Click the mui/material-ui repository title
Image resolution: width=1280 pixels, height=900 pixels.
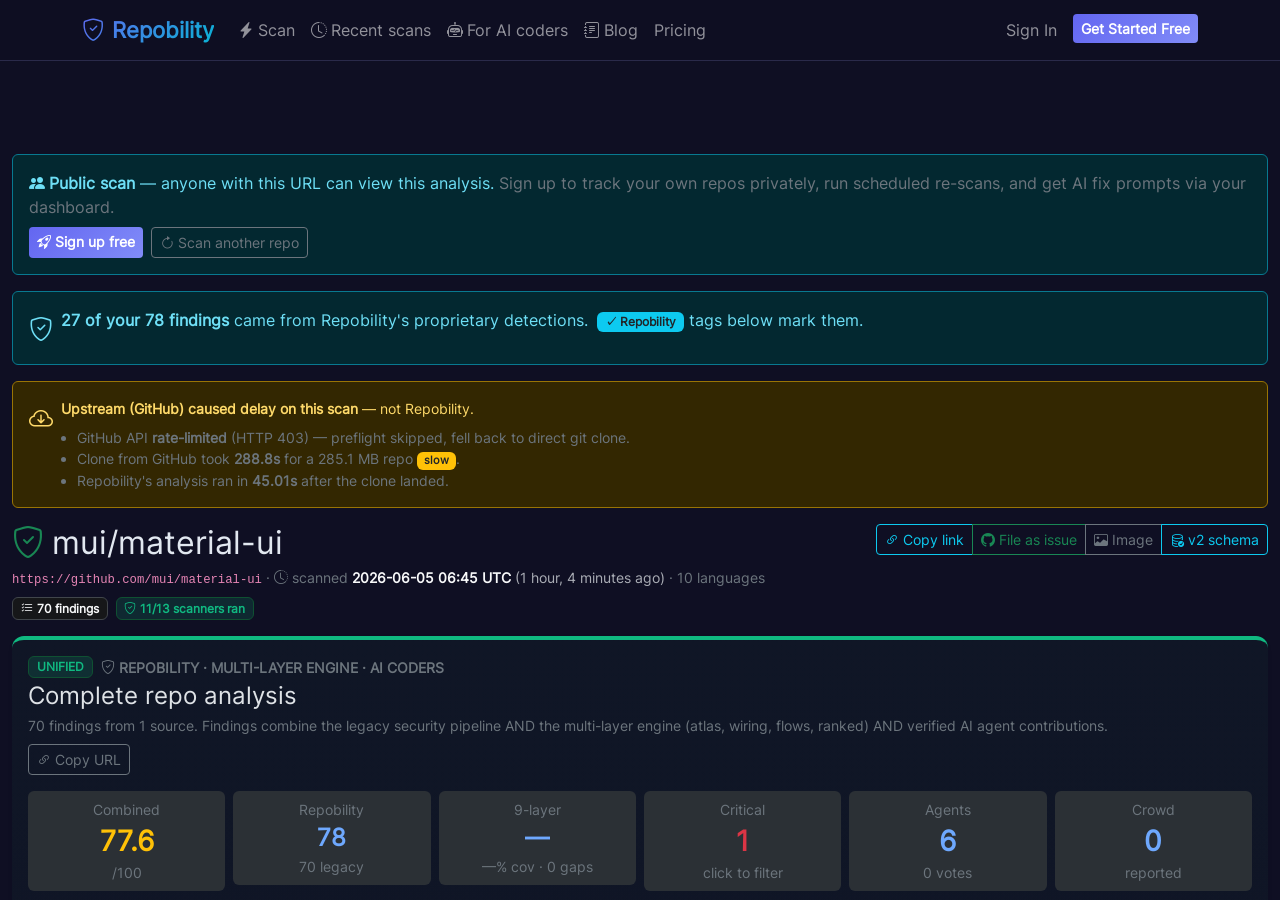point(167,542)
